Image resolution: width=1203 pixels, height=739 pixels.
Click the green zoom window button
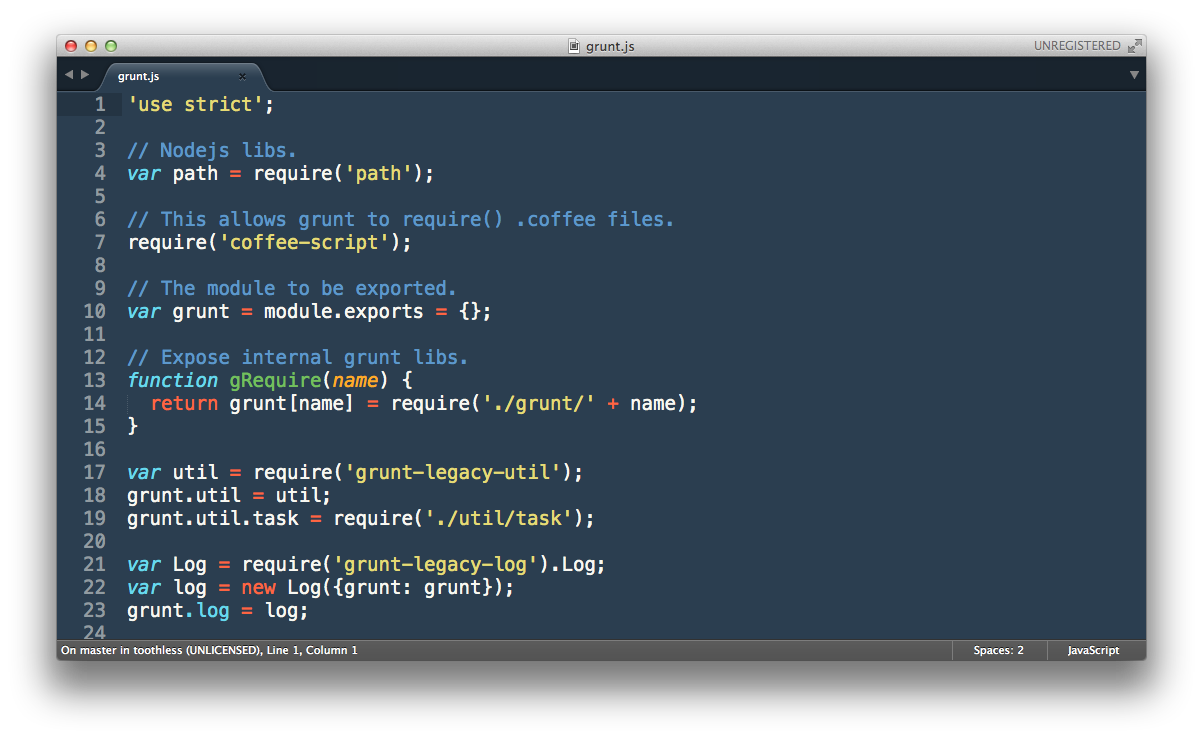pyautogui.click(x=111, y=46)
